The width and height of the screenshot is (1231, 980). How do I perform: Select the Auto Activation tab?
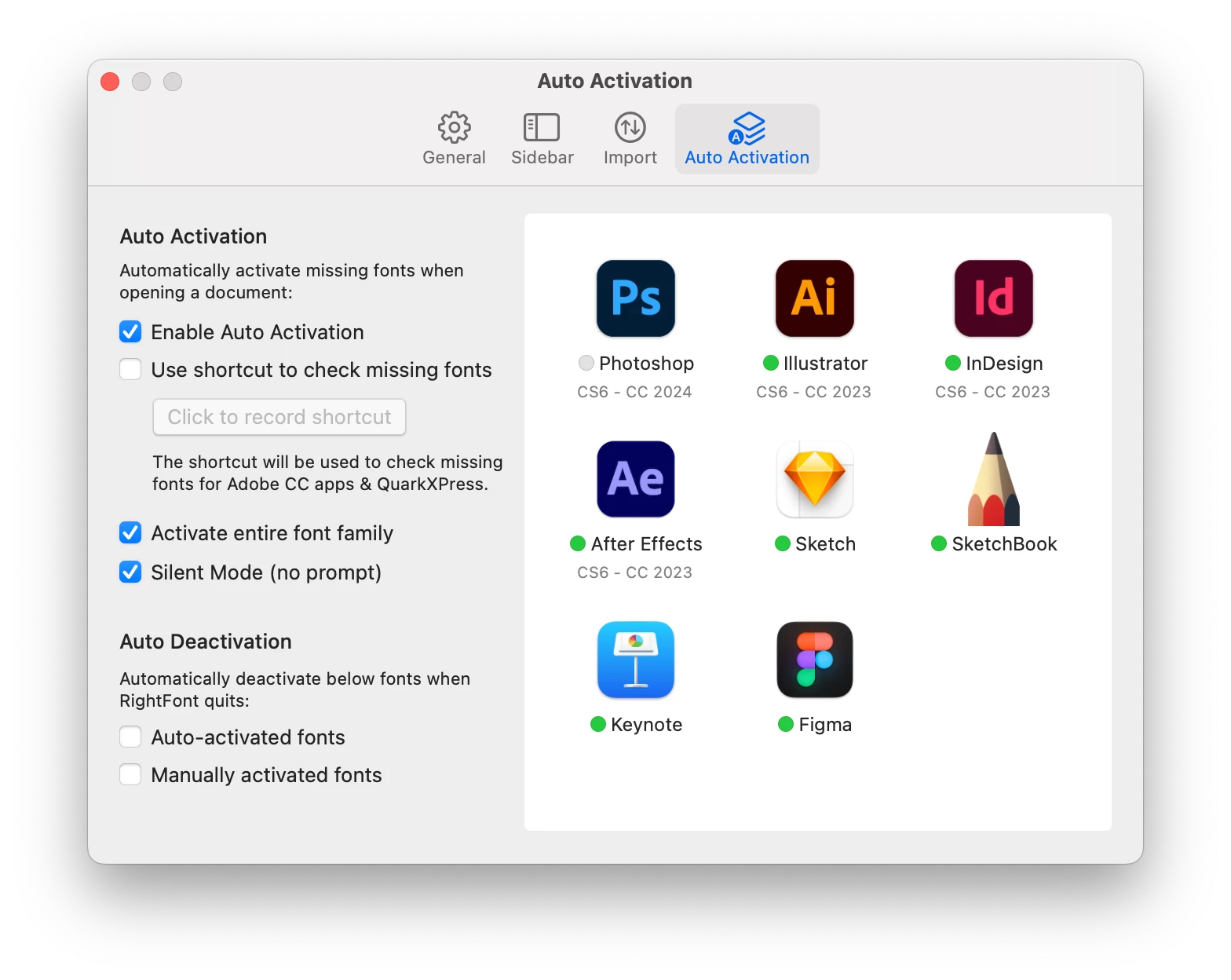point(747,139)
